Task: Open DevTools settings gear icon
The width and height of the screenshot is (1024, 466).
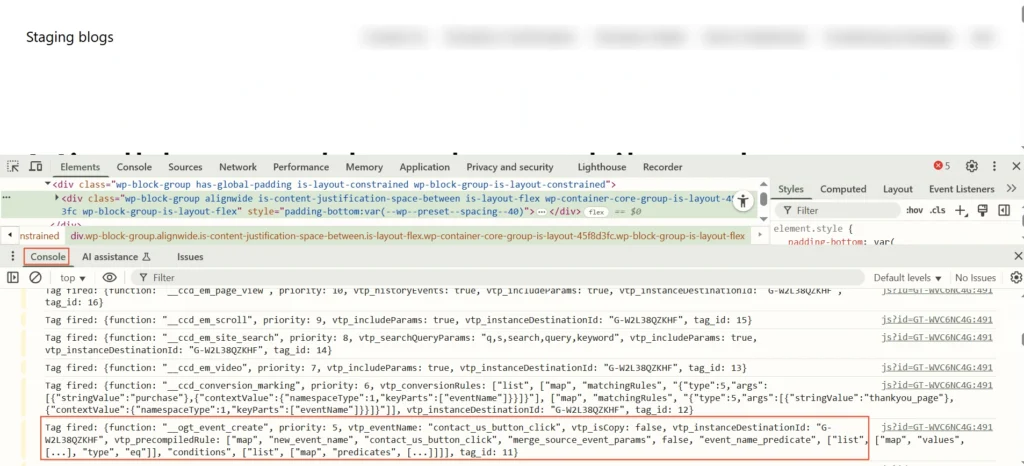Action: 971,167
